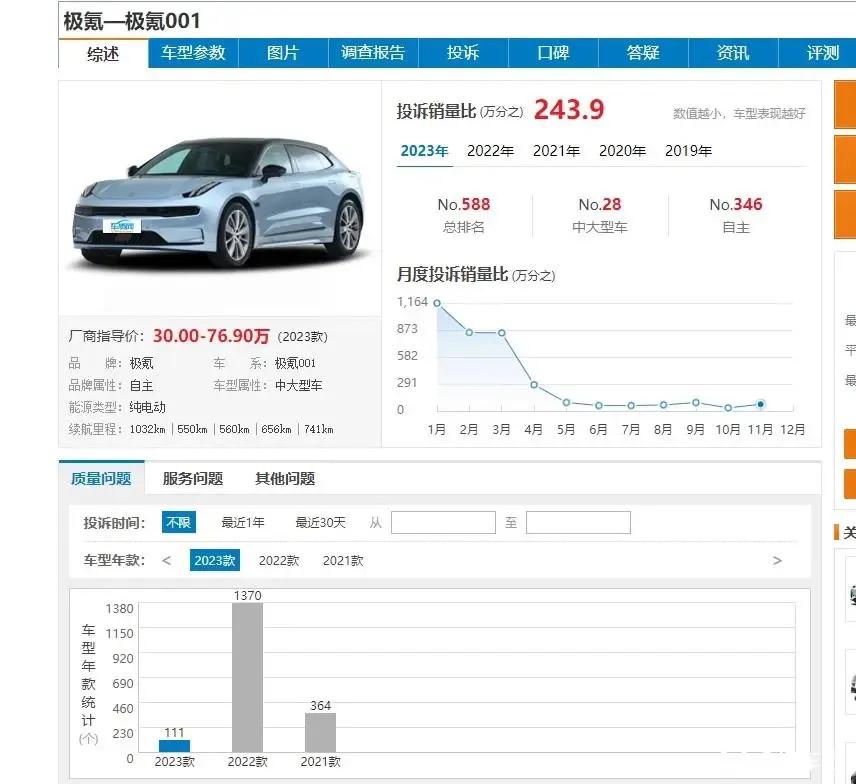Click the 2023款 bar showing 111
Screen dimensions: 856x784
(174, 746)
